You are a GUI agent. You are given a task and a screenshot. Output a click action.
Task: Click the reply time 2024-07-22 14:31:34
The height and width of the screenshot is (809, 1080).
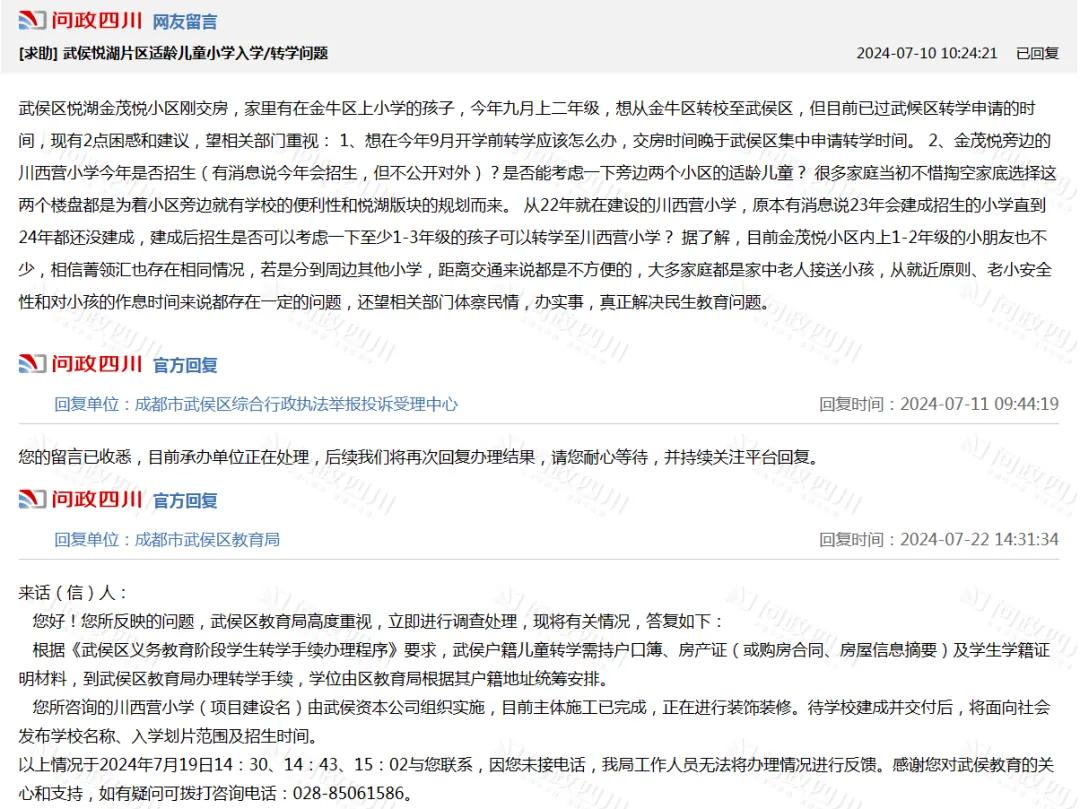(979, 540)
